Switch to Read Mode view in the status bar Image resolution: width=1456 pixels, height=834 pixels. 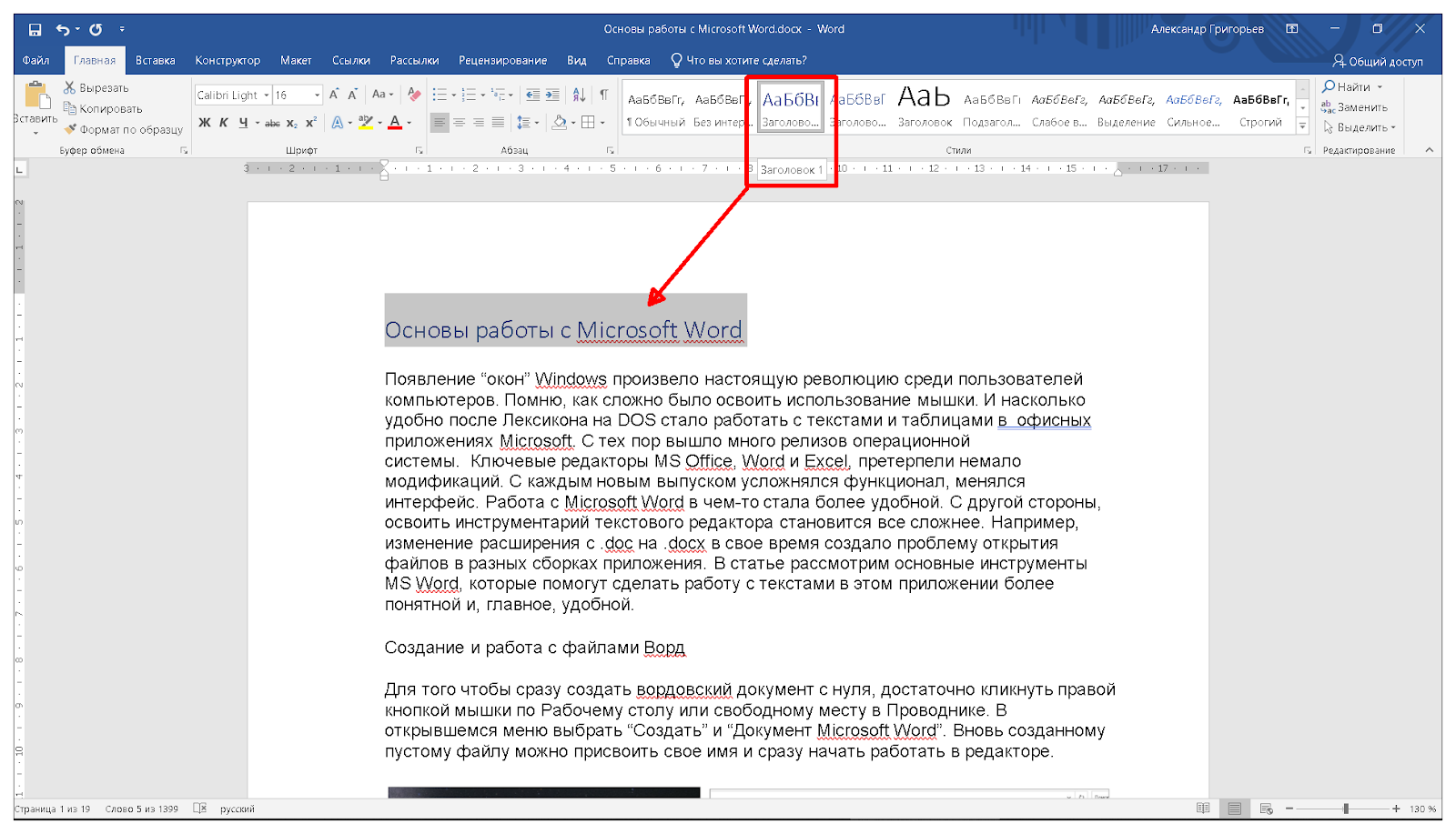[1203, 809]
